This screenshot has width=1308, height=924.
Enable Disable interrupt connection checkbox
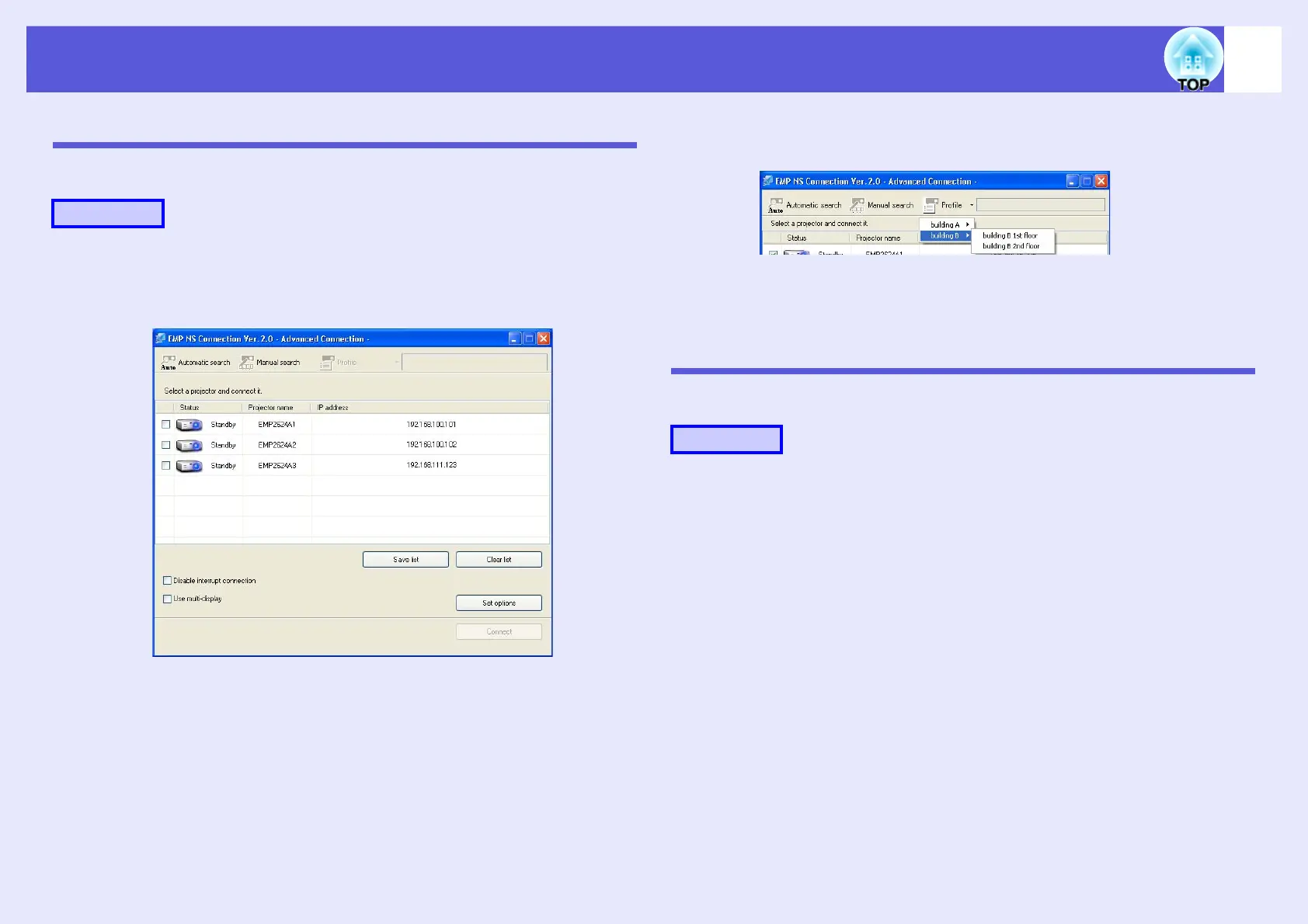point(167,581)
